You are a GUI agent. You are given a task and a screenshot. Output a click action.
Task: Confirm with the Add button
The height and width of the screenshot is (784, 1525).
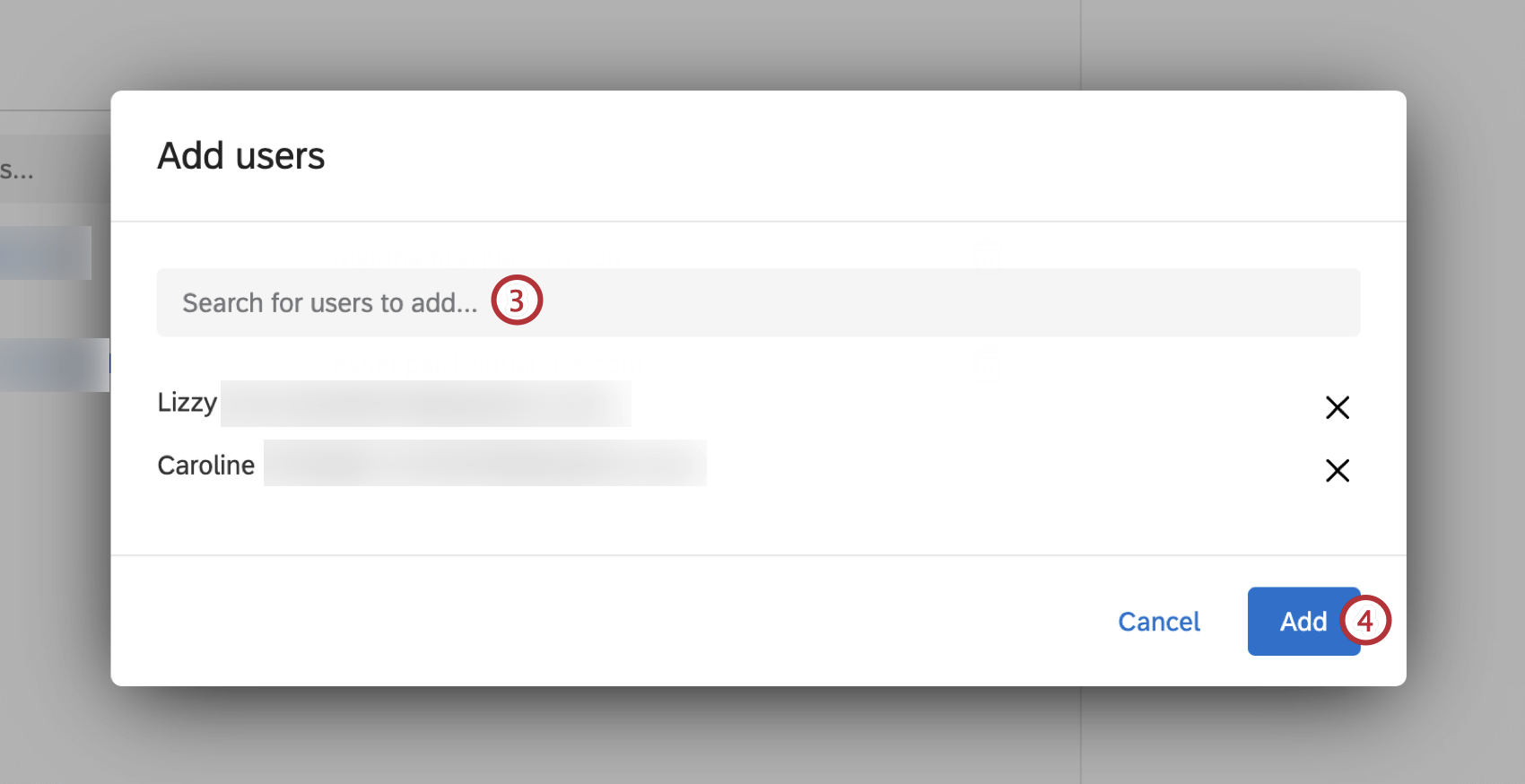point(1303,621)
